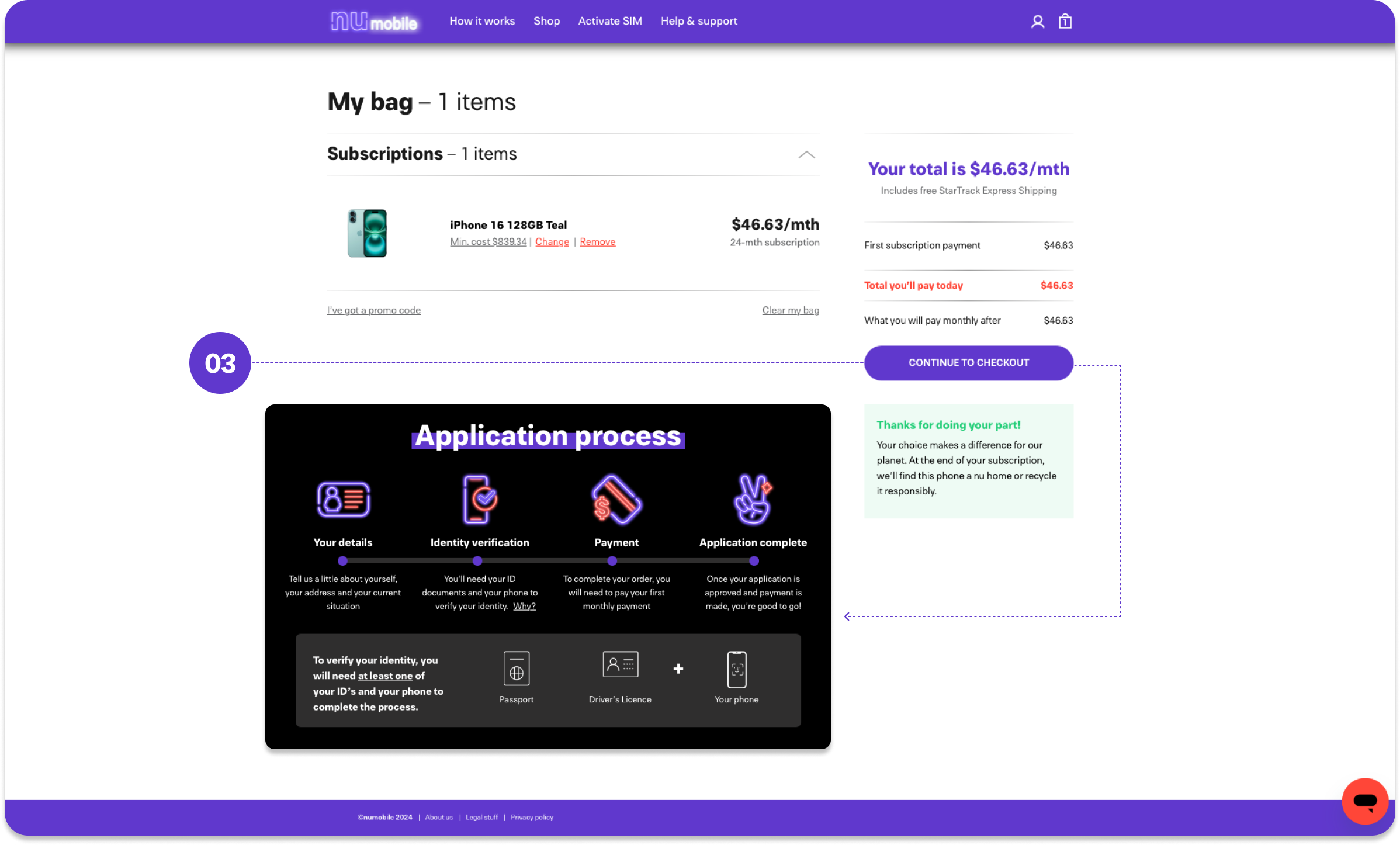The image size is (1400, 845).
Task: Click the Payment progress dot
Action: (x=612, y=561)
